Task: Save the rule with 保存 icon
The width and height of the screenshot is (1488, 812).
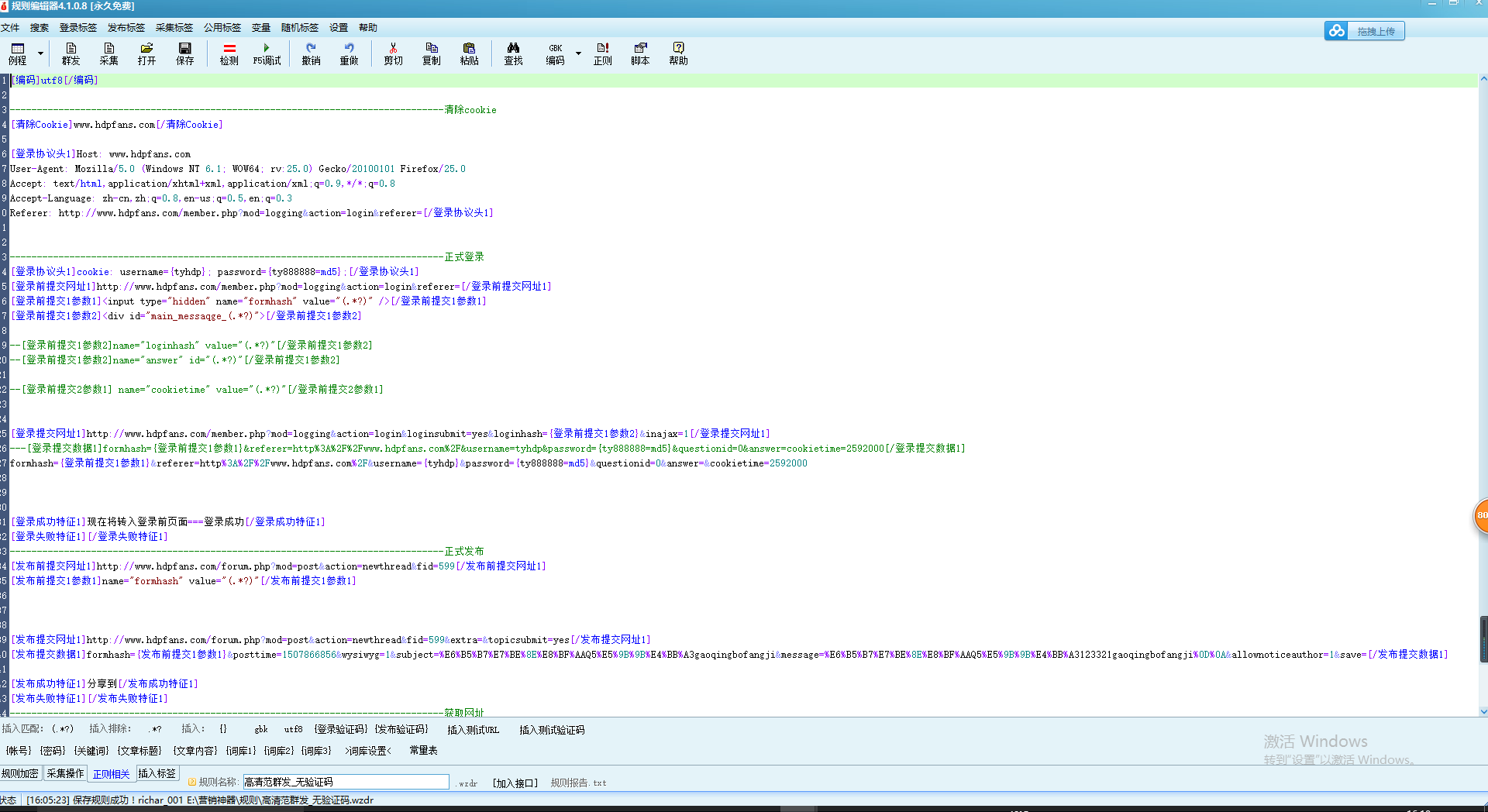Action: point(184,53)
